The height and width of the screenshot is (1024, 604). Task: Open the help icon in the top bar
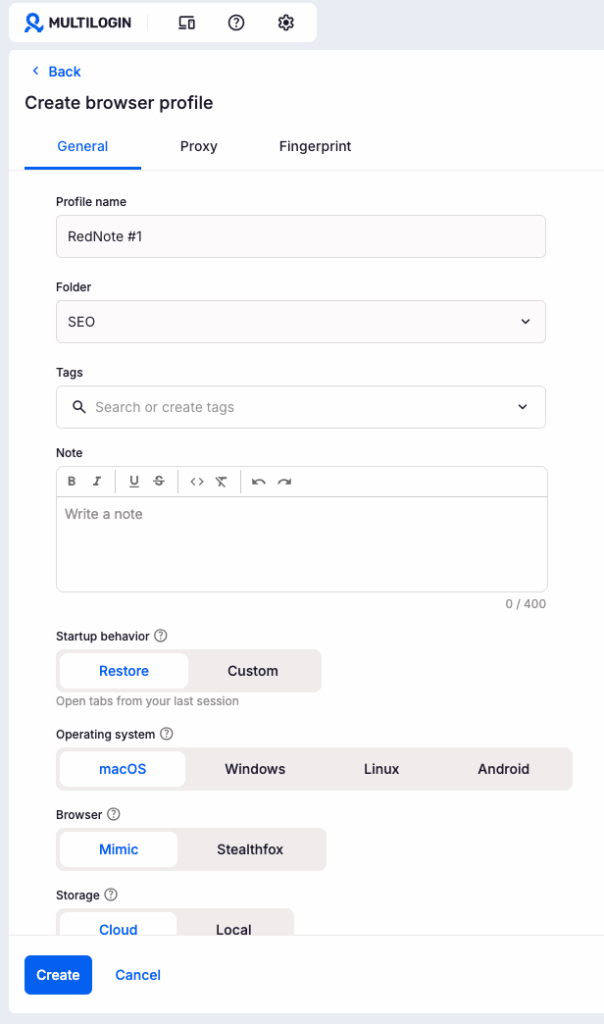click(x=236, y=21)
